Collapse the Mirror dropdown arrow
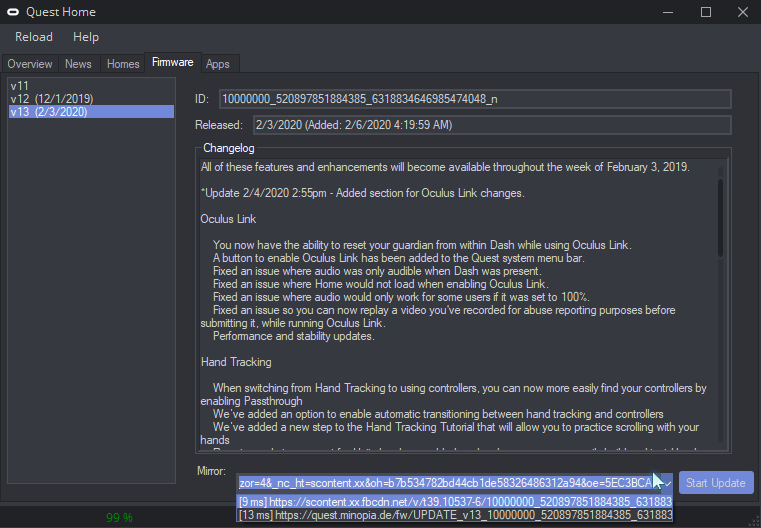Viewport: 761px width, 528px height. (667, 483)
